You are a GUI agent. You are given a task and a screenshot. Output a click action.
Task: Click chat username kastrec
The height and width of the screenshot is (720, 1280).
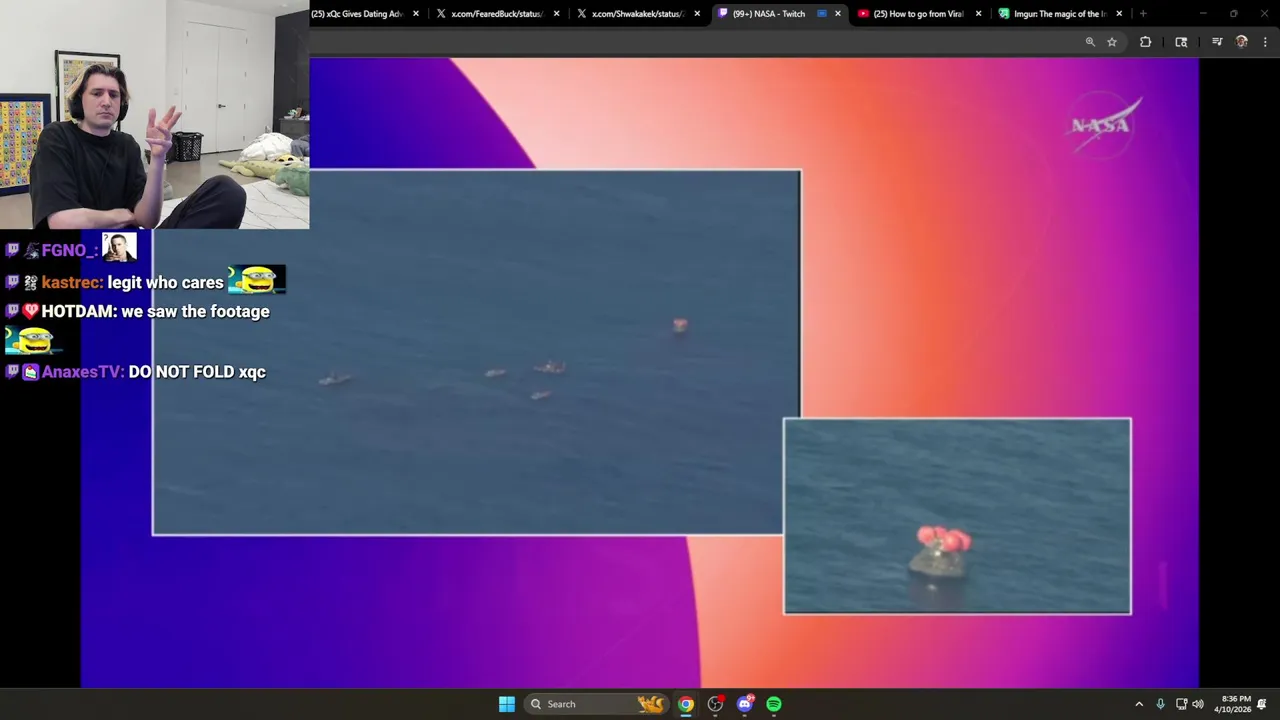click(72, 283)
